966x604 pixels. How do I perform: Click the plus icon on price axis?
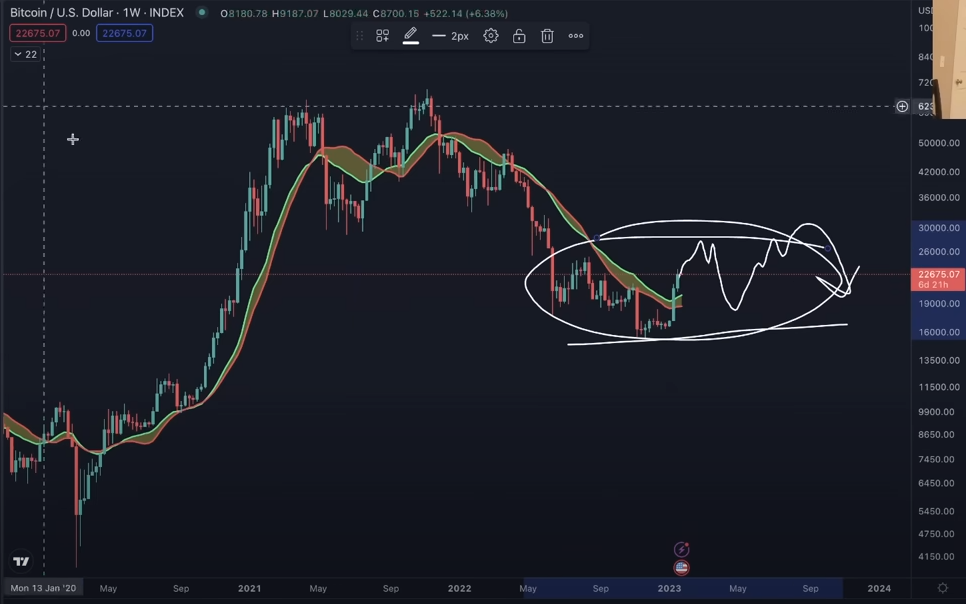click(902, 107)
